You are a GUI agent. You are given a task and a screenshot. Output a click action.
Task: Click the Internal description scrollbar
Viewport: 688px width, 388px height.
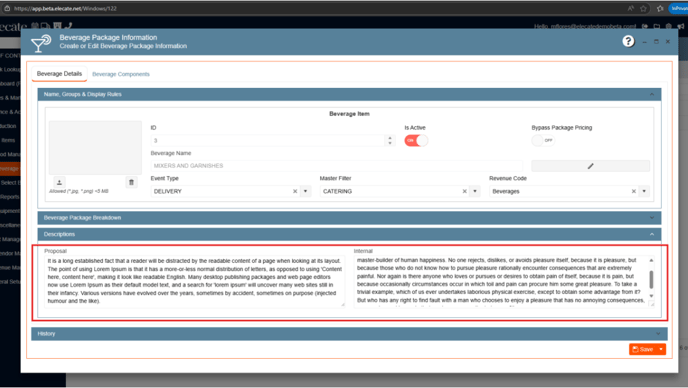click(651, 279)
